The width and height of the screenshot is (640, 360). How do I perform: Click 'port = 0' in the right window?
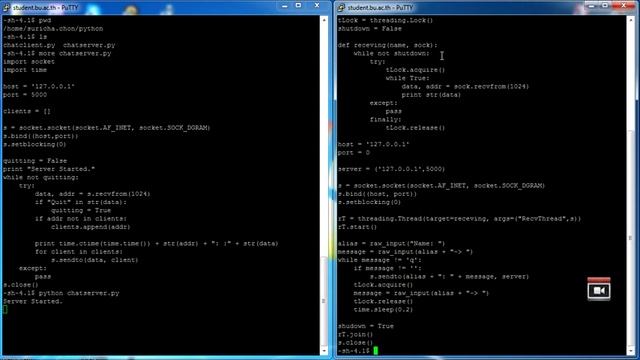tap(353, 153)
